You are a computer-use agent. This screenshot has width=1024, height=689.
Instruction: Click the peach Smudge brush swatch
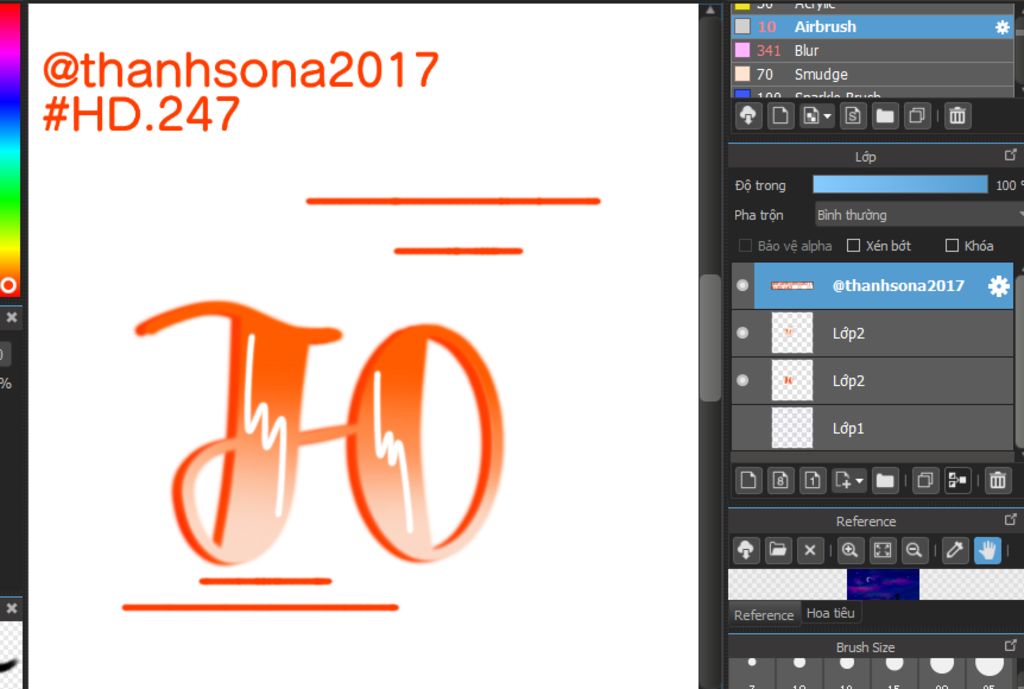click(x=743, y=74)
